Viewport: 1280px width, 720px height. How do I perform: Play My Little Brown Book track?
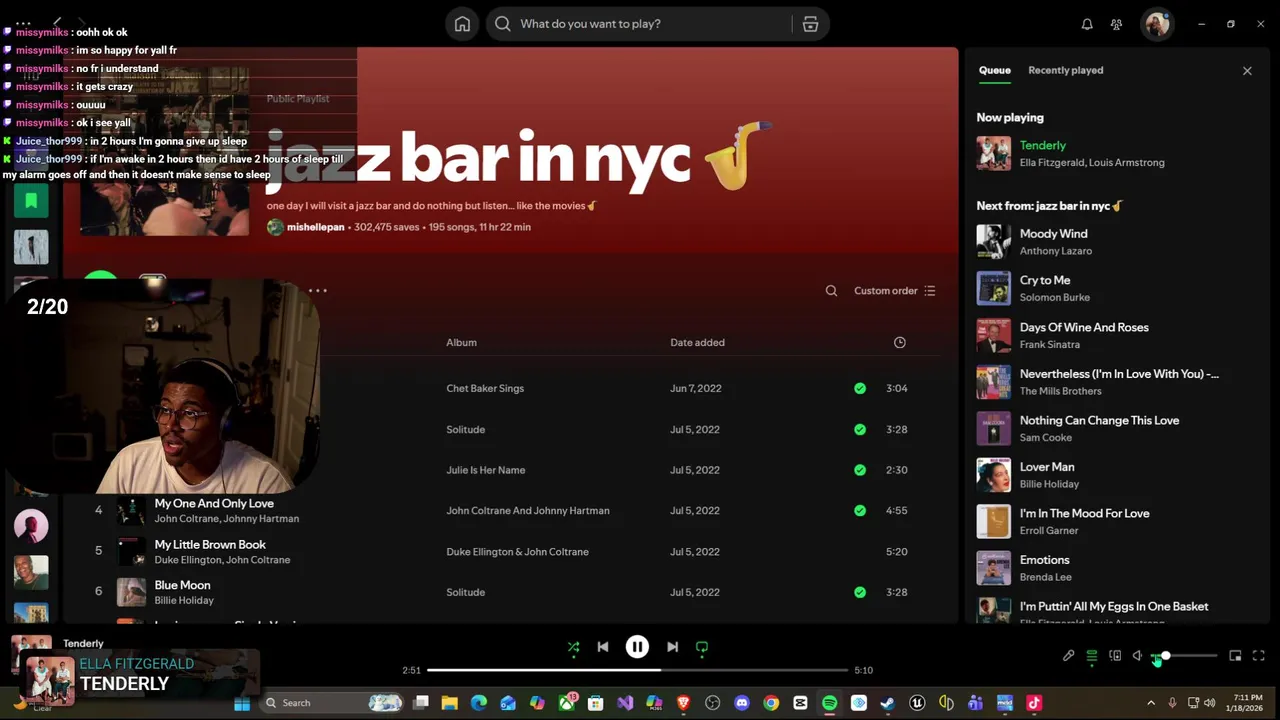point(210,545)
